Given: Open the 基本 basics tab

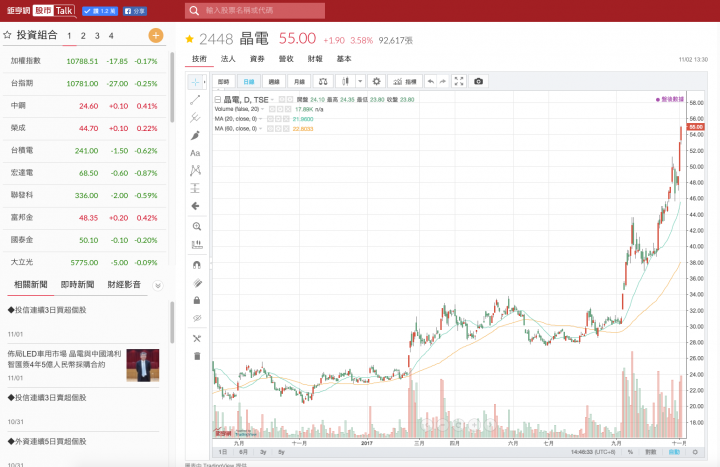Looking at the screenshot, I should (x=344, y=59).
